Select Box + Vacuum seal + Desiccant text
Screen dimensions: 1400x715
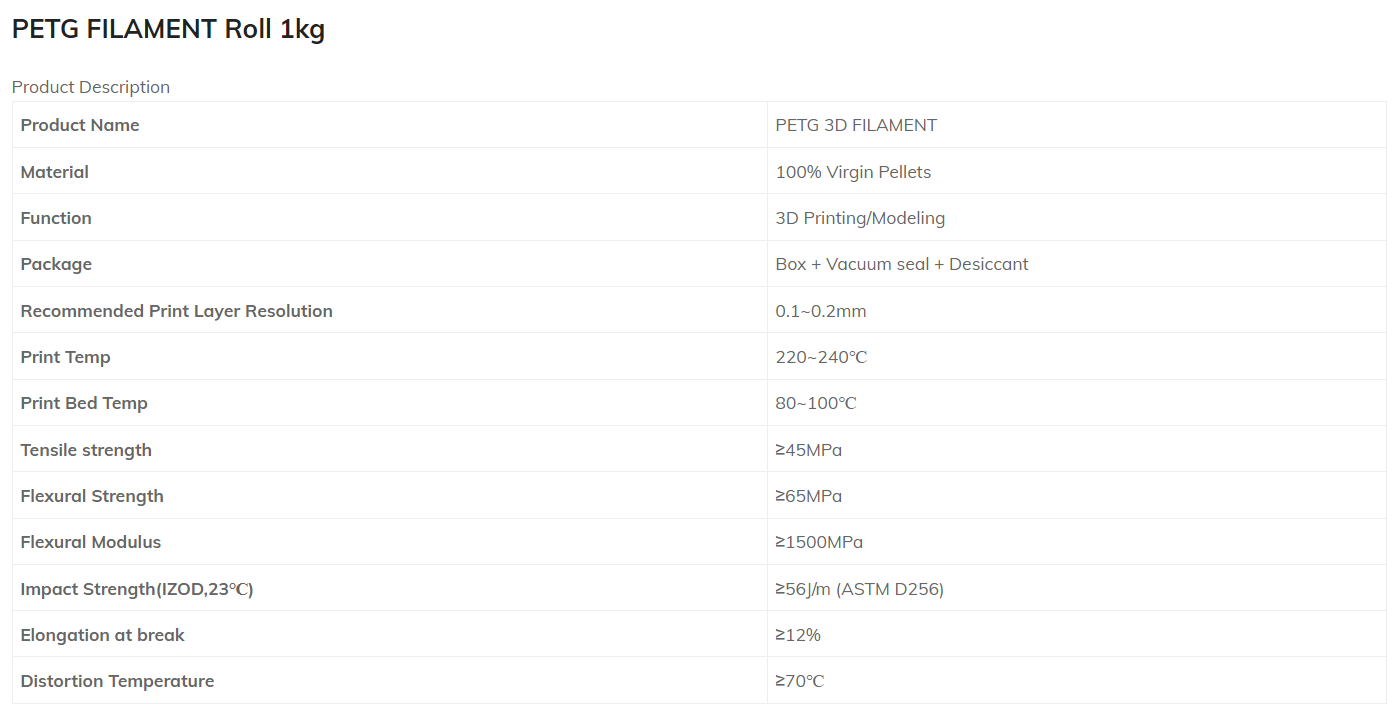902,264
